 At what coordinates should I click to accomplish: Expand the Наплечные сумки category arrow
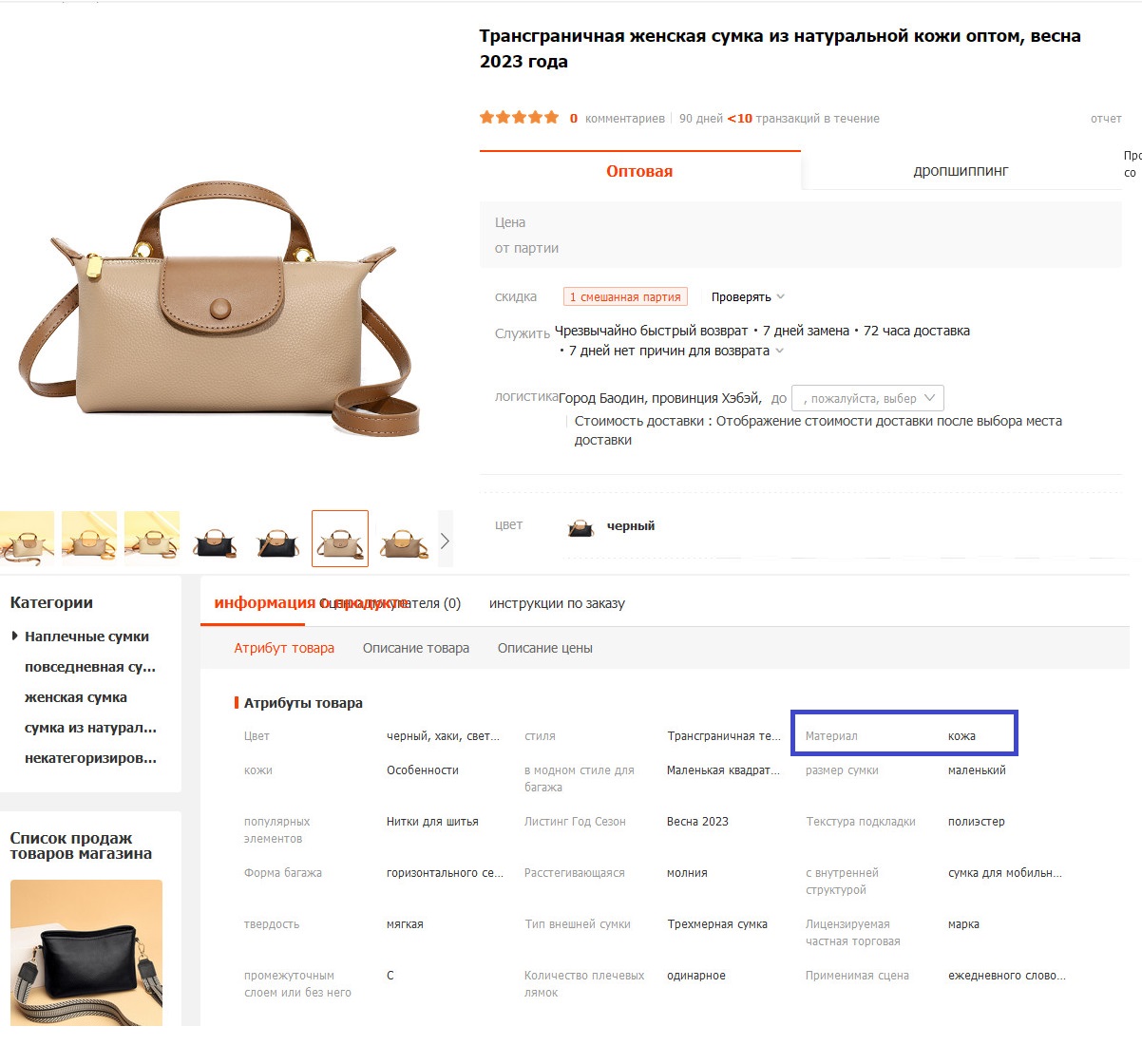pos(14,636)
